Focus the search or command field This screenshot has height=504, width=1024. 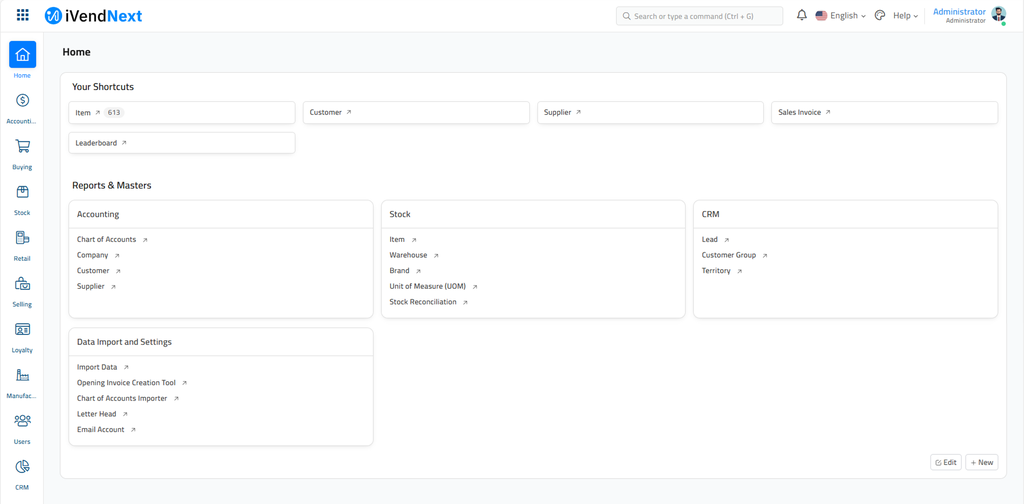(700, 16)
